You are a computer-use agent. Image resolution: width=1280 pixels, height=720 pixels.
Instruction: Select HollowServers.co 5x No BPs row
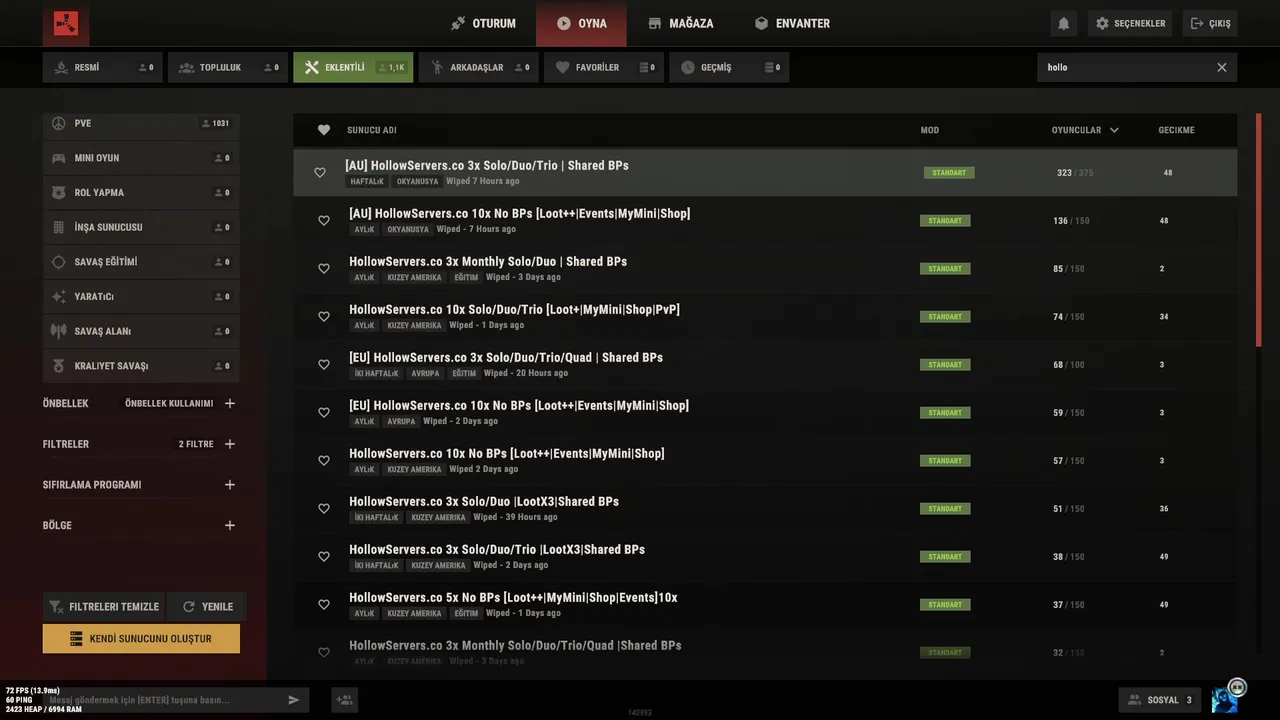pos(765,605)
